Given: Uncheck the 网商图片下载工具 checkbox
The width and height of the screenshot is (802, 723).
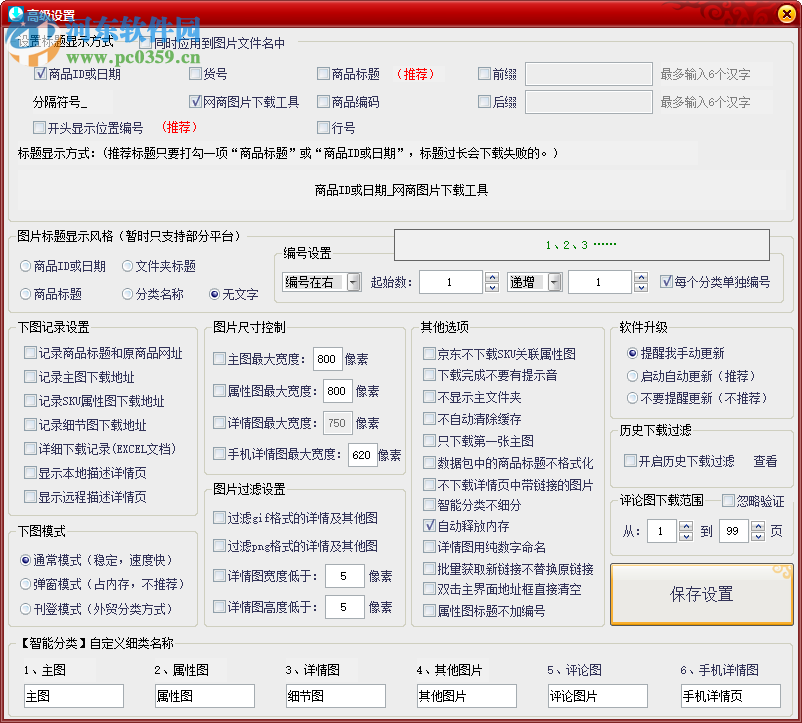Looking at the screenshot, I should pos(194,101).
